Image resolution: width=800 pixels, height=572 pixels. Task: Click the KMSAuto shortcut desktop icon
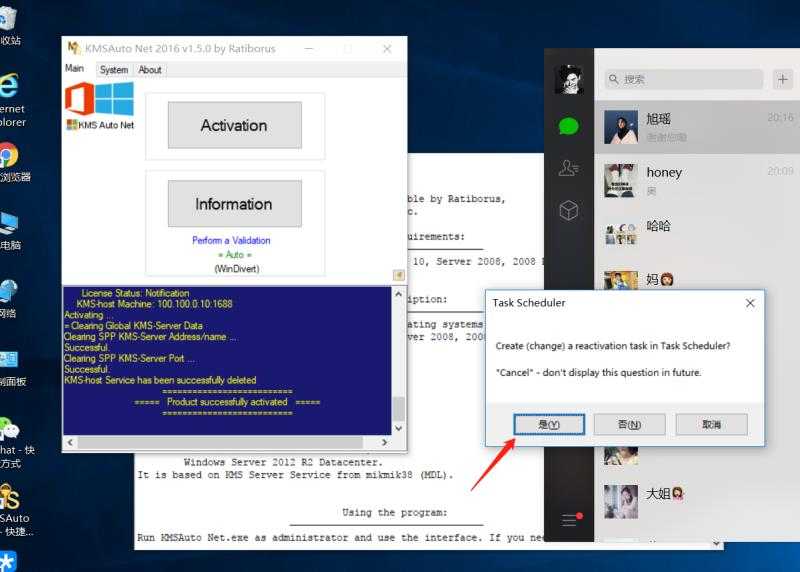15,510
